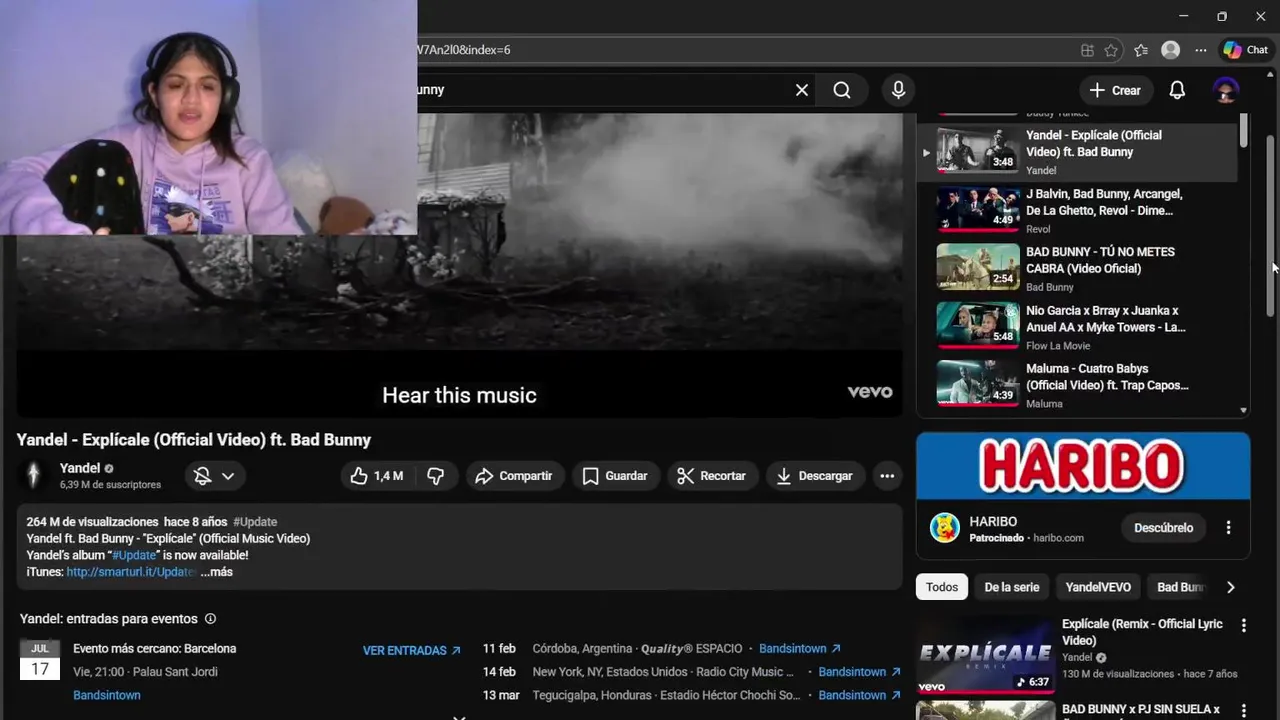Select Yandel Explícale playlist item
Image resolution: width=1280 pixels, height=720 pixels.
click(x=1077, y=152)
